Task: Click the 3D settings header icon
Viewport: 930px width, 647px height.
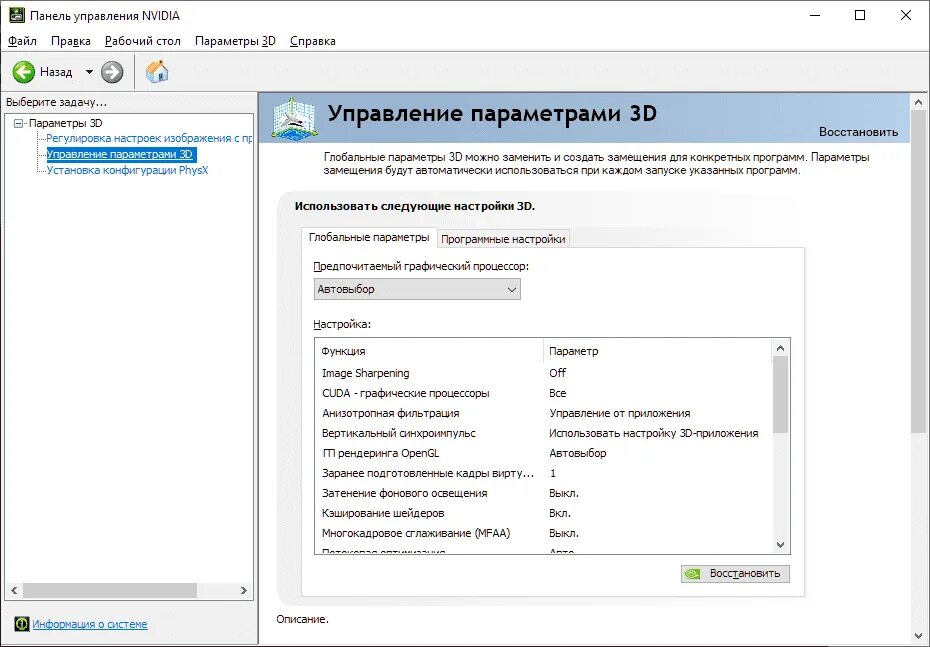Action: (x=295, y=119)
